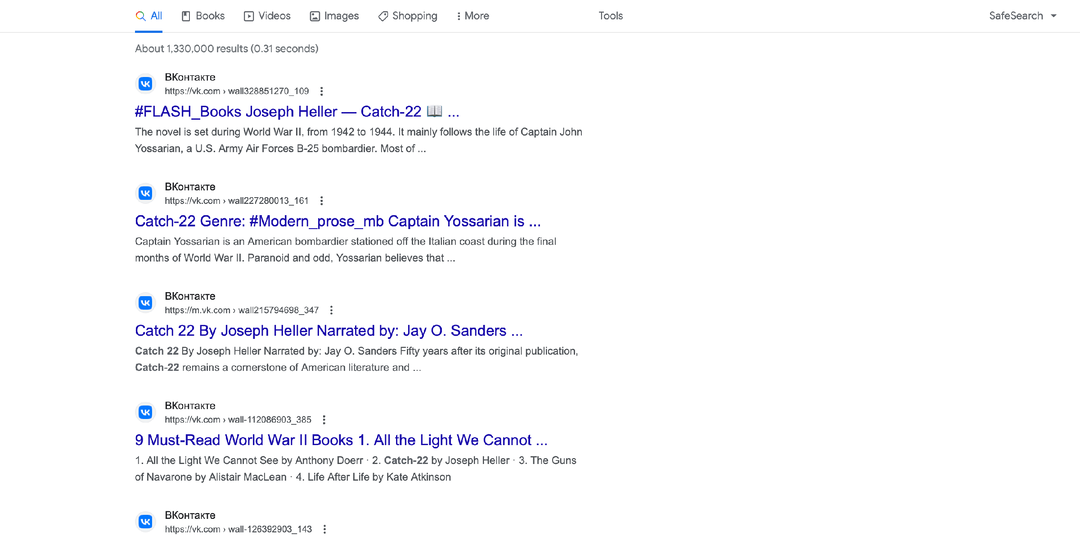
Task: Open the Catch-22 Genre #Modern_prose_mb result
Action: tap(338, 222)
